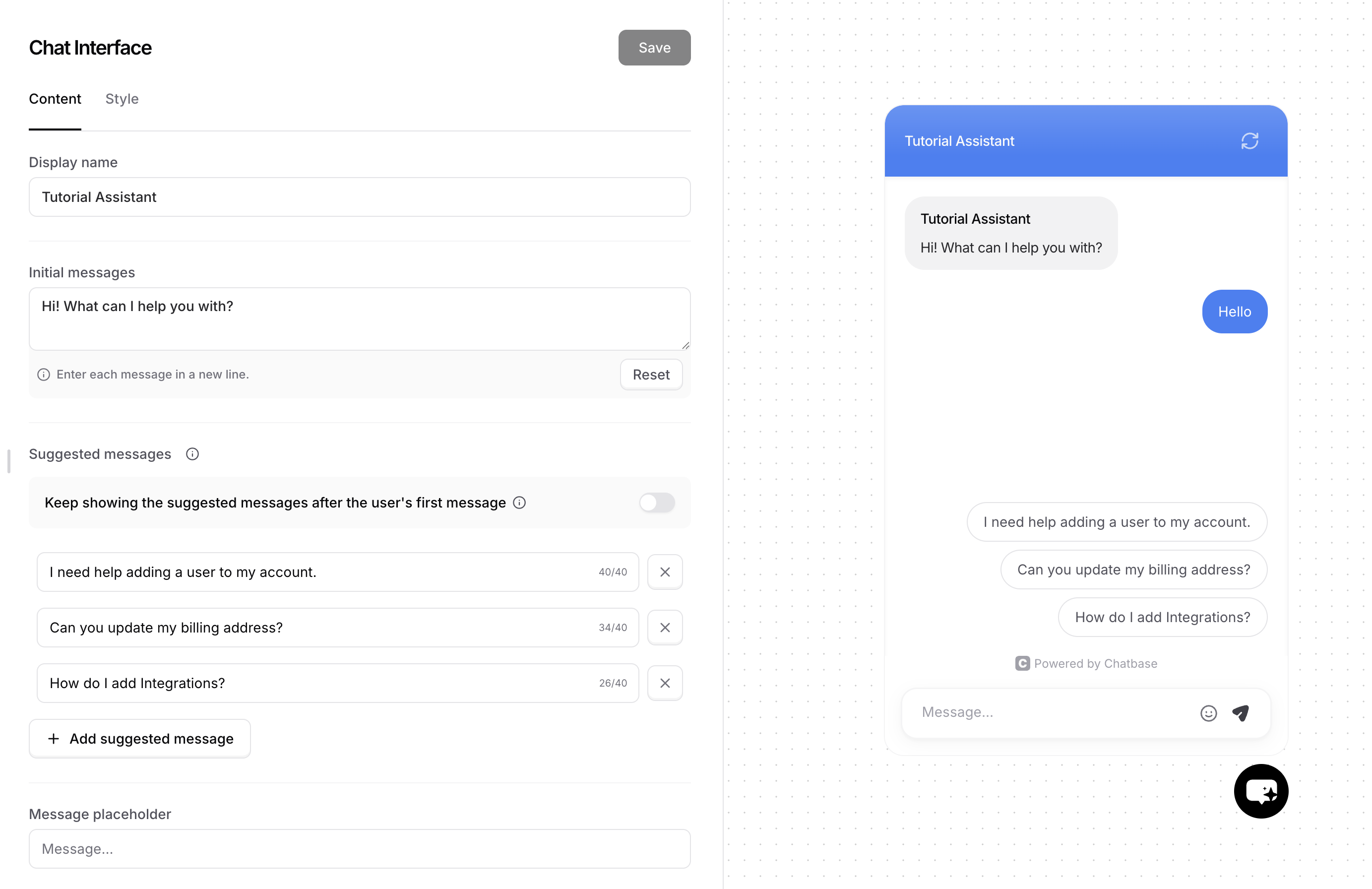
Task: Remove the 'adding a user' suggested message
Action: 665,572
